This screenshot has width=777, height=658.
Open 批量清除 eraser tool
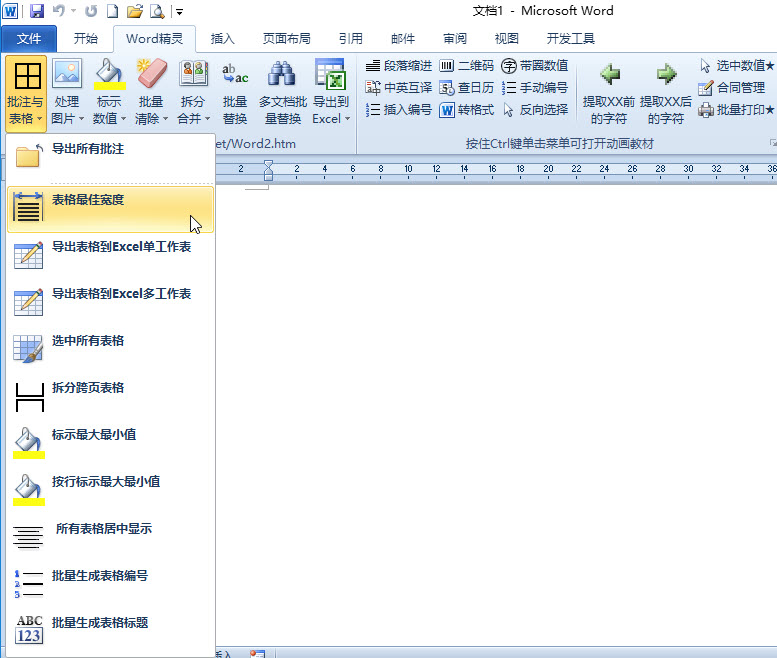(151, 93)
